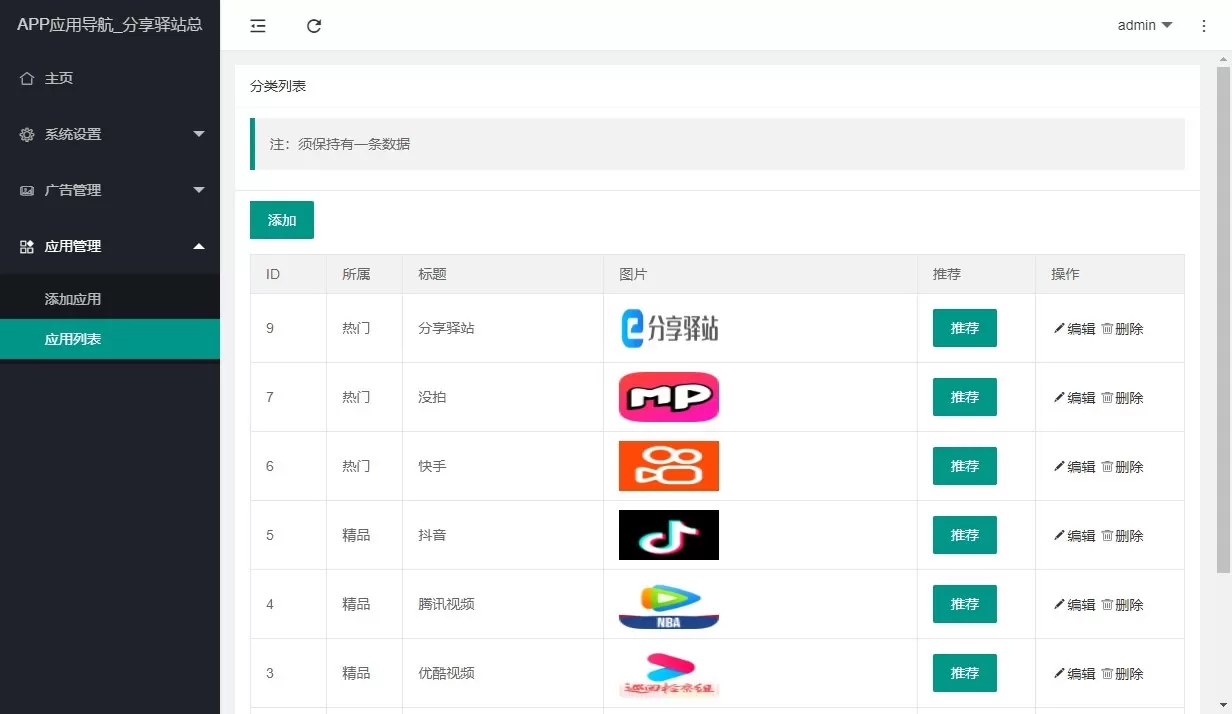This screenshot has height=714, width=1232.
Task: Edit the 快手 row
Action: click(1075, 467)
